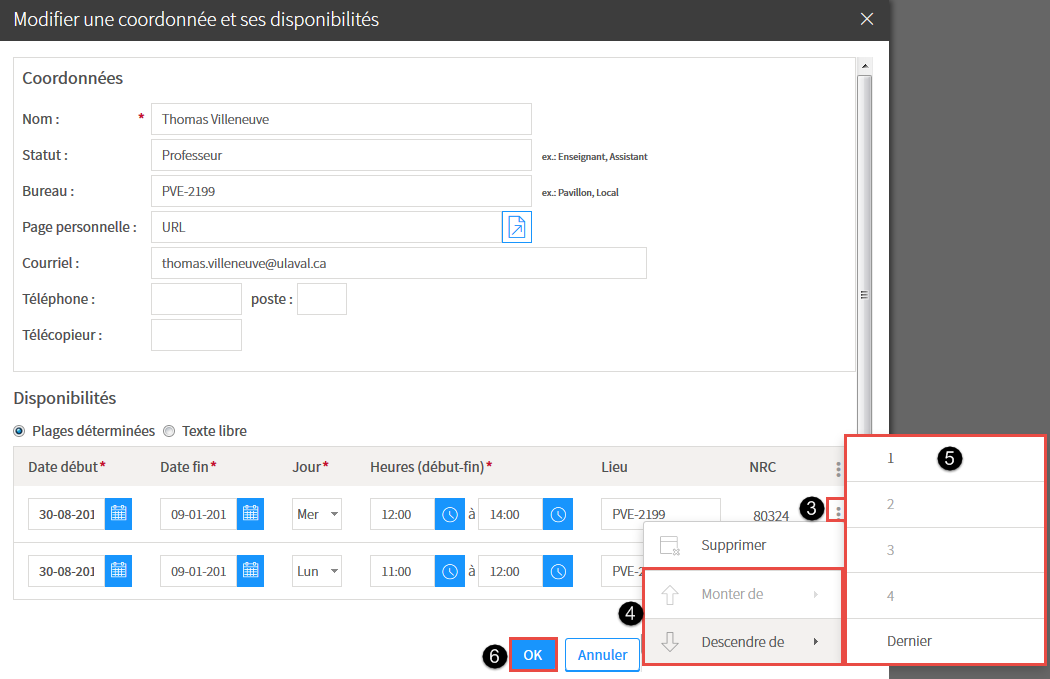The width and height of the screenshot is (1050, 679).
Task: Open end date calendar in Mer row
Action: point(250,514)
